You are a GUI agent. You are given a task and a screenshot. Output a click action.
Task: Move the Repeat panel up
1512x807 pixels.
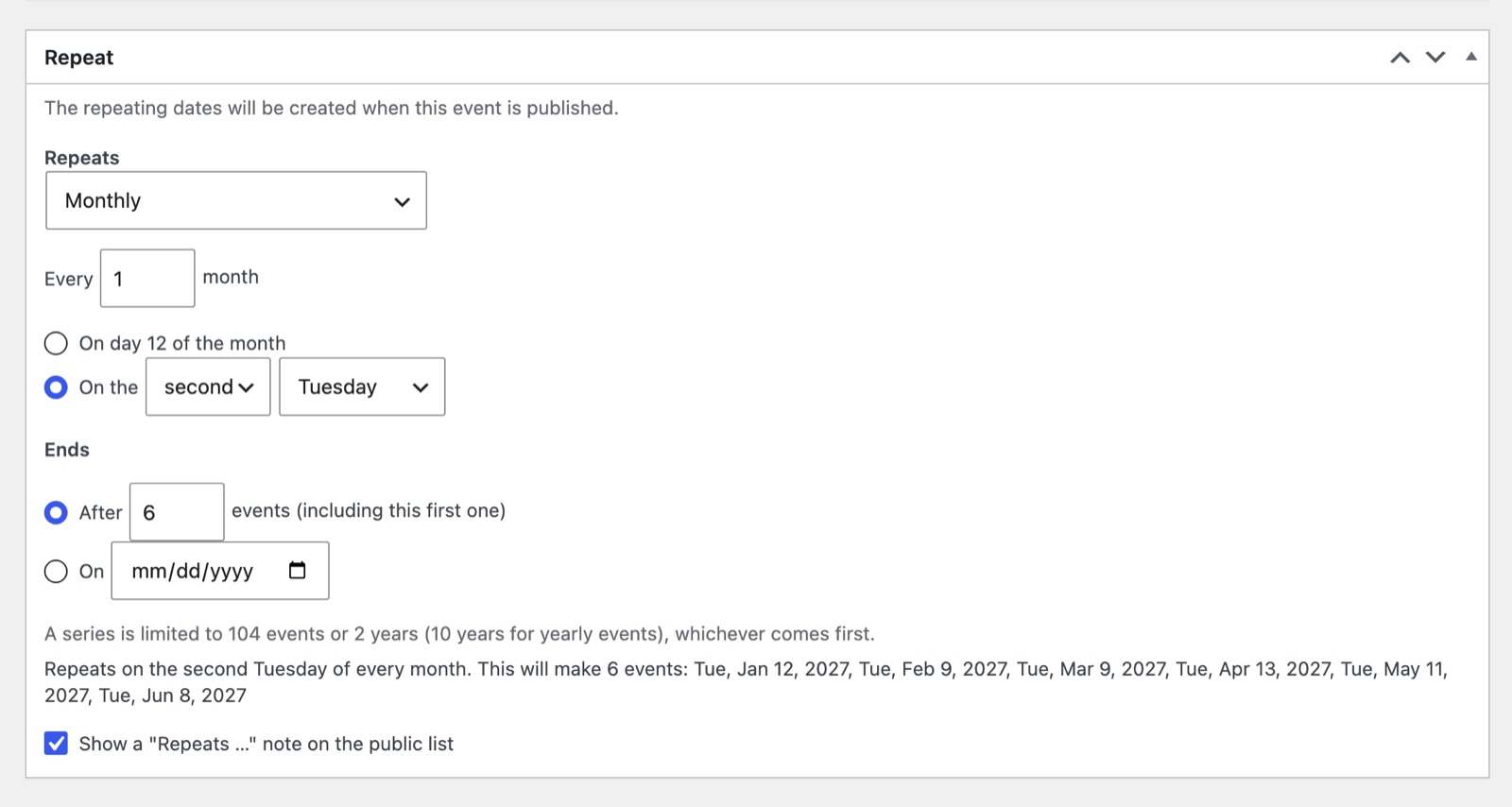pos(1400,58)
